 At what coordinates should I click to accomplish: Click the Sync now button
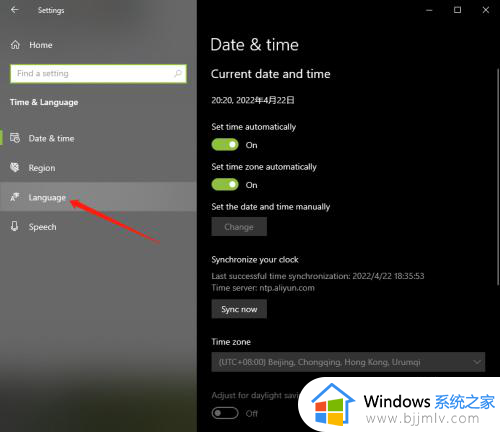point(239,309)
